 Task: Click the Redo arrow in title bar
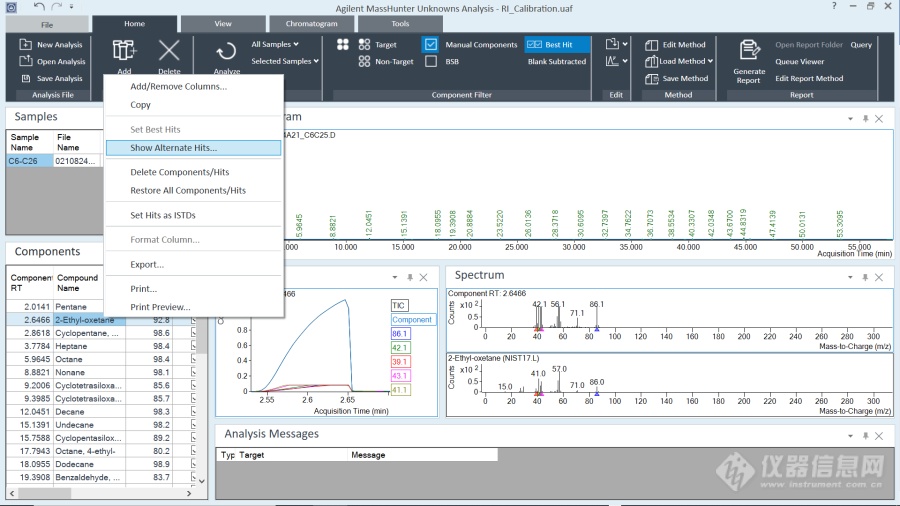56,6
